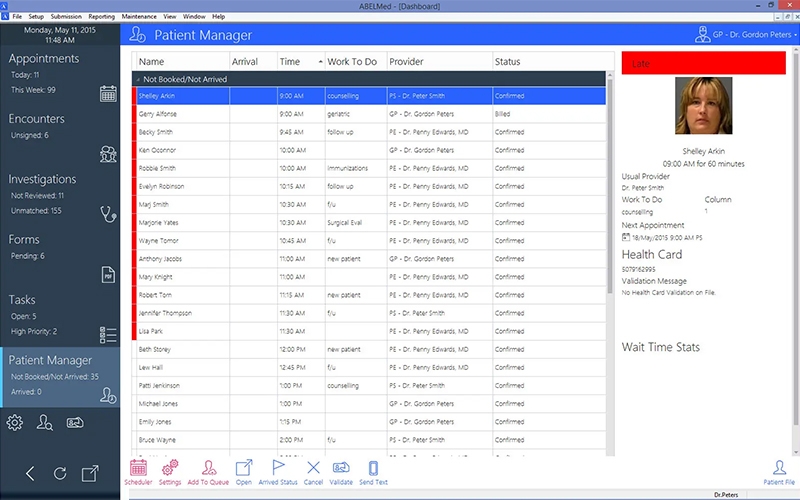
Task: Open the Scheduler from the bottom toolbar
Action: pos(138,471)
